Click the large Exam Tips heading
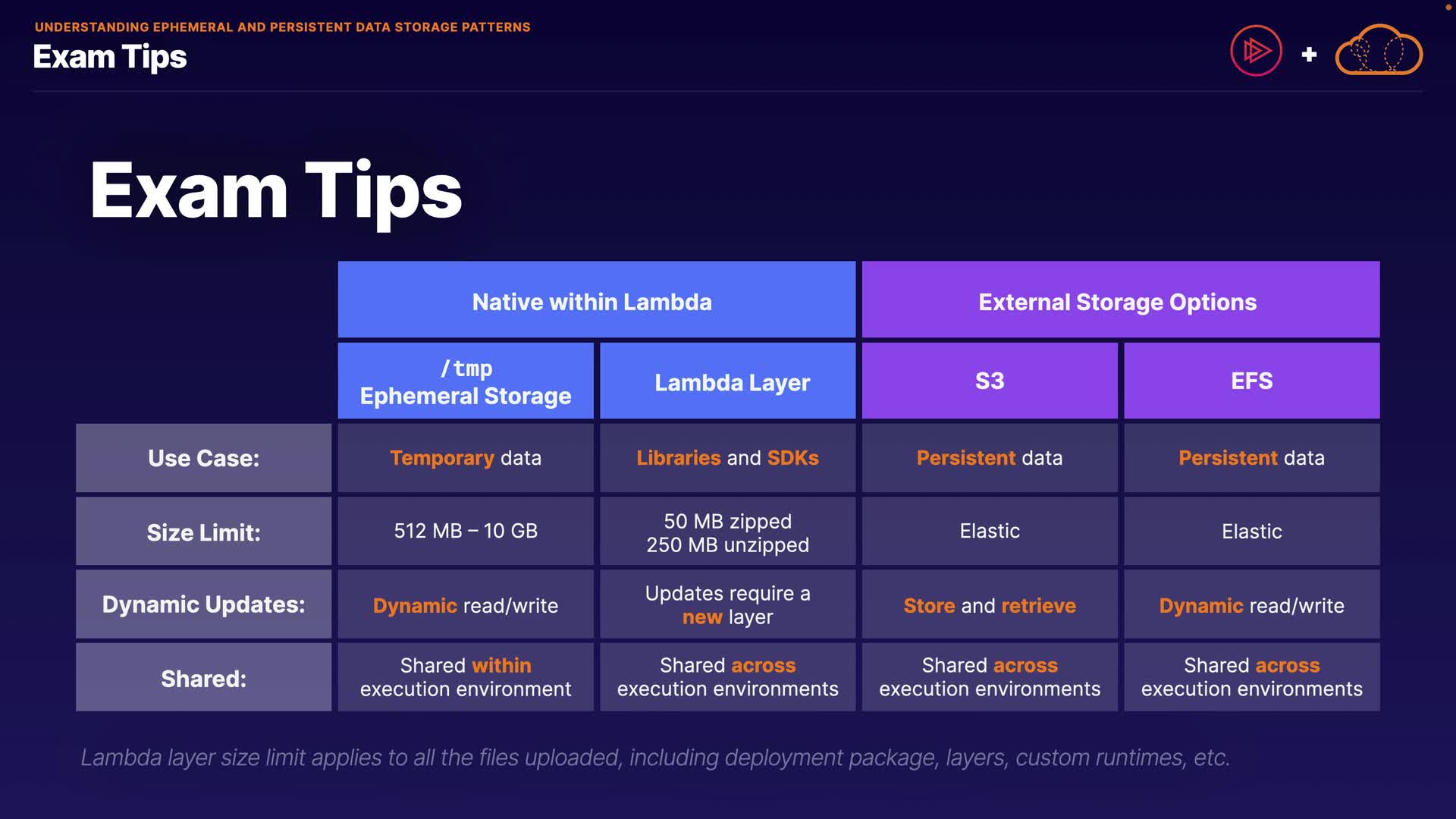1456x819 pixels. click(x=275, y=191)
